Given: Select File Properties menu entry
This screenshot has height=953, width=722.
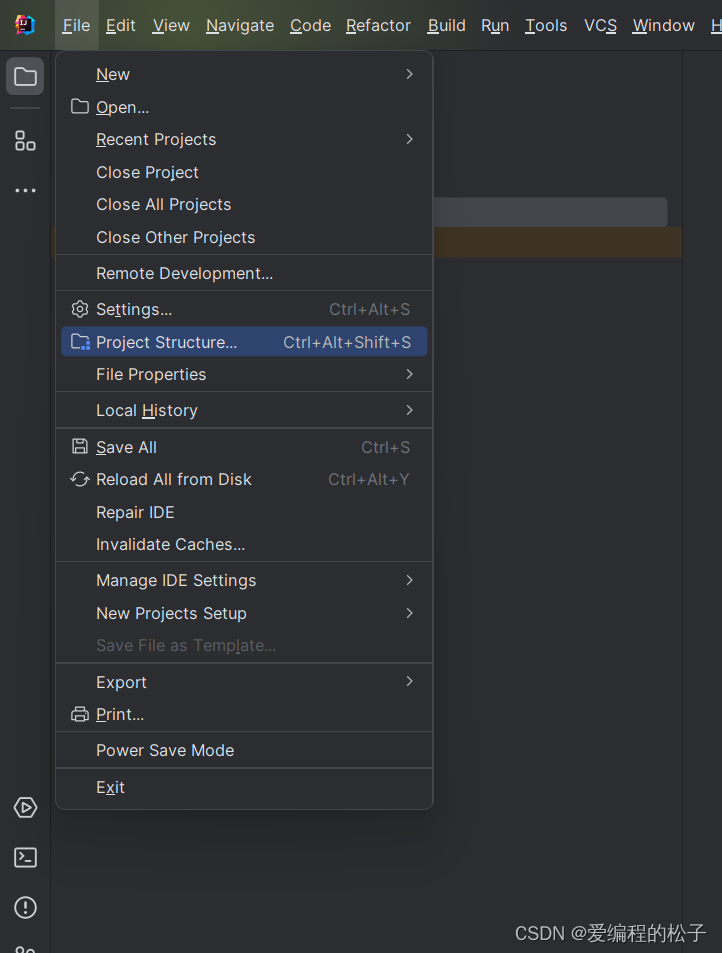Looking at the screenshot, I should click(x=244, y=374).
